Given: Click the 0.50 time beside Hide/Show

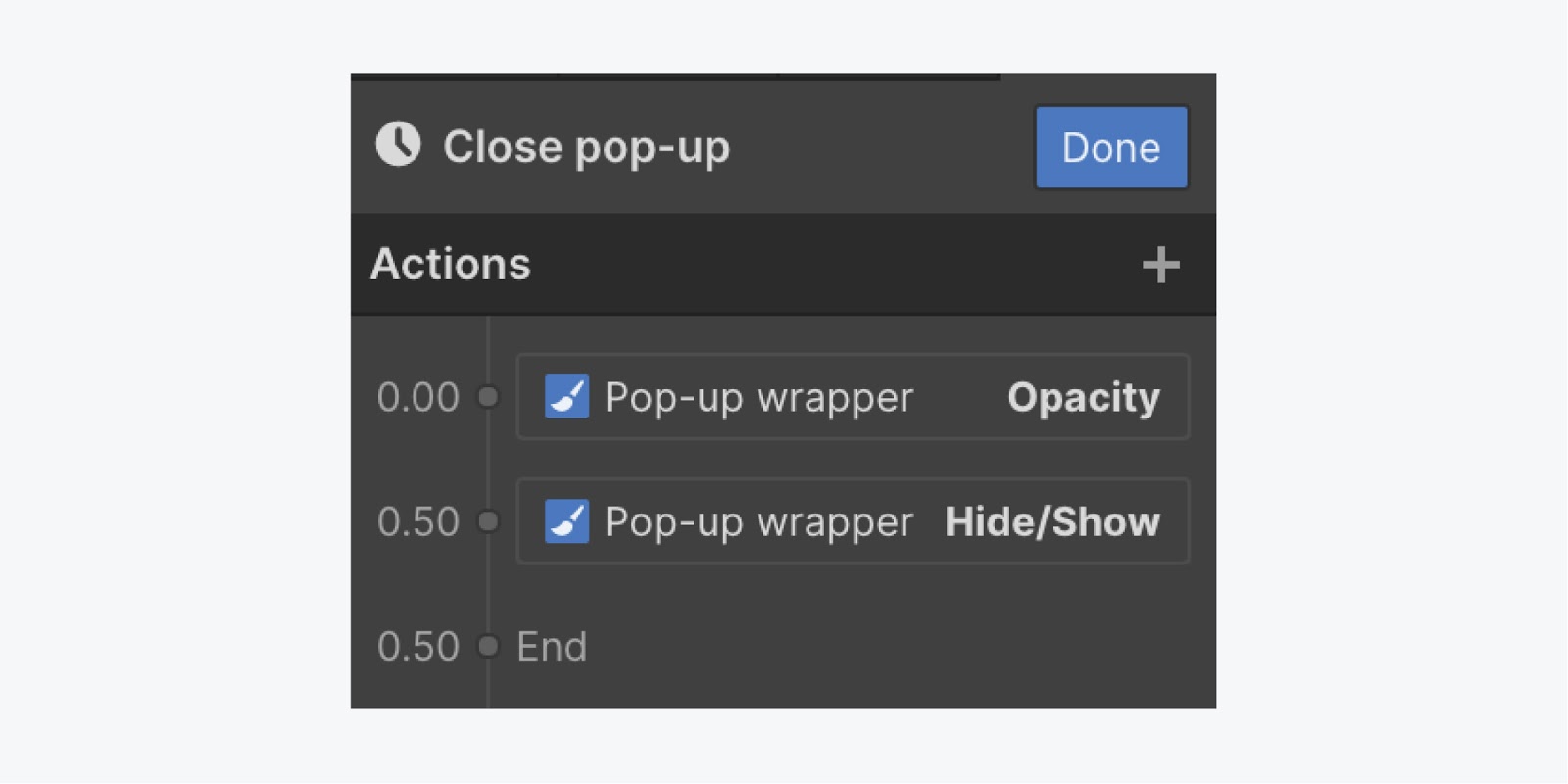Looking at the screenshot, I should coord(418,521).
